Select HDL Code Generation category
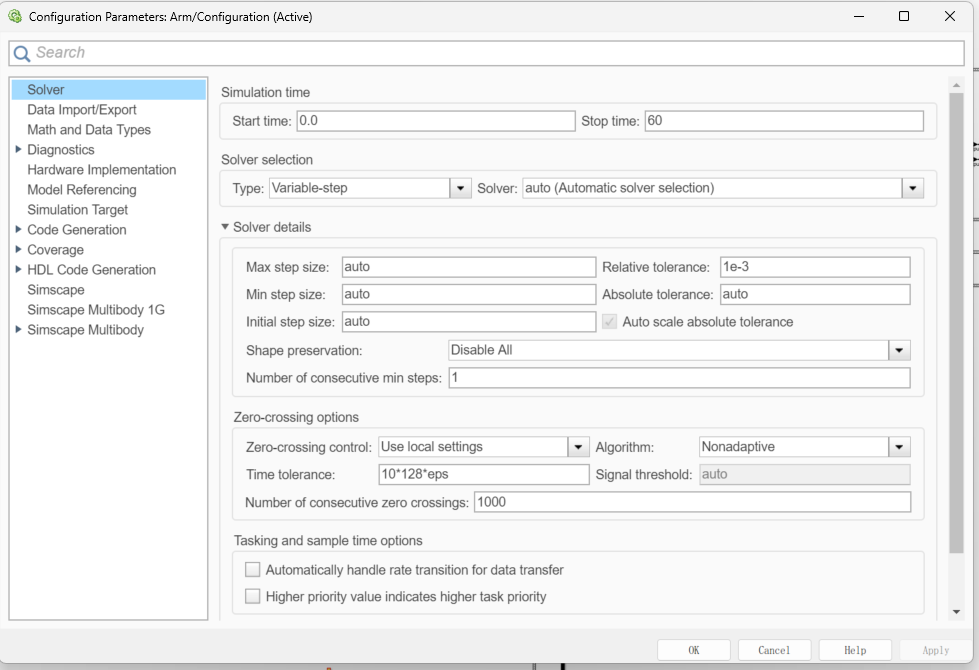979x670 pixels. tap(92, 269)
